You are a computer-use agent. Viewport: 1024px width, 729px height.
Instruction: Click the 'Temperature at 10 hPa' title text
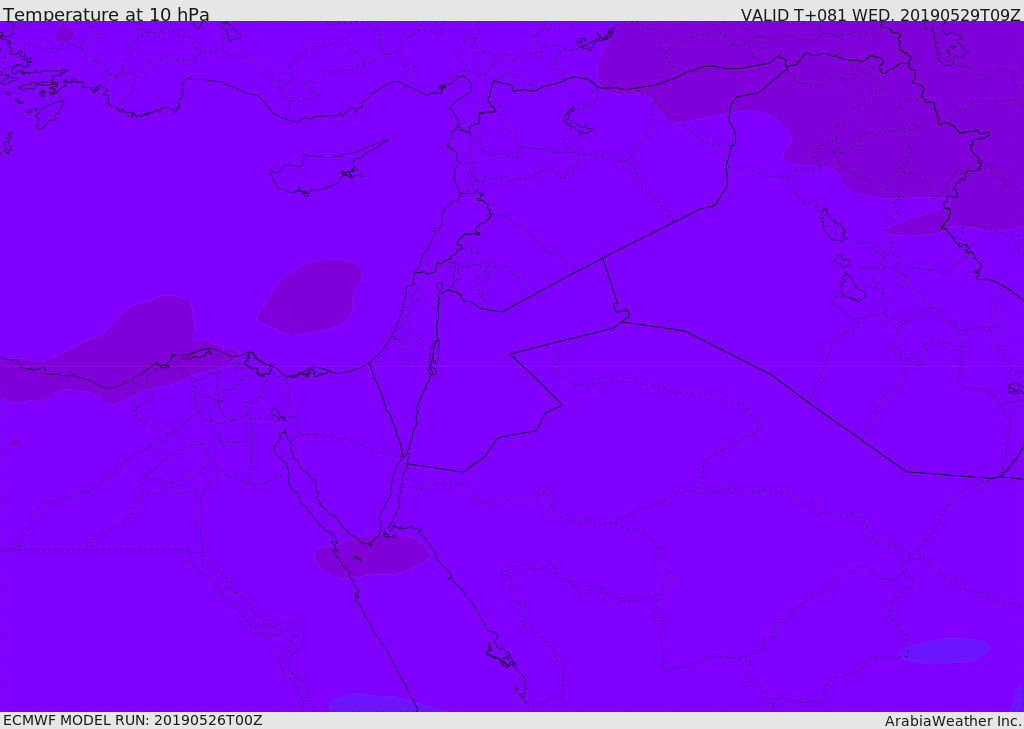106,14
